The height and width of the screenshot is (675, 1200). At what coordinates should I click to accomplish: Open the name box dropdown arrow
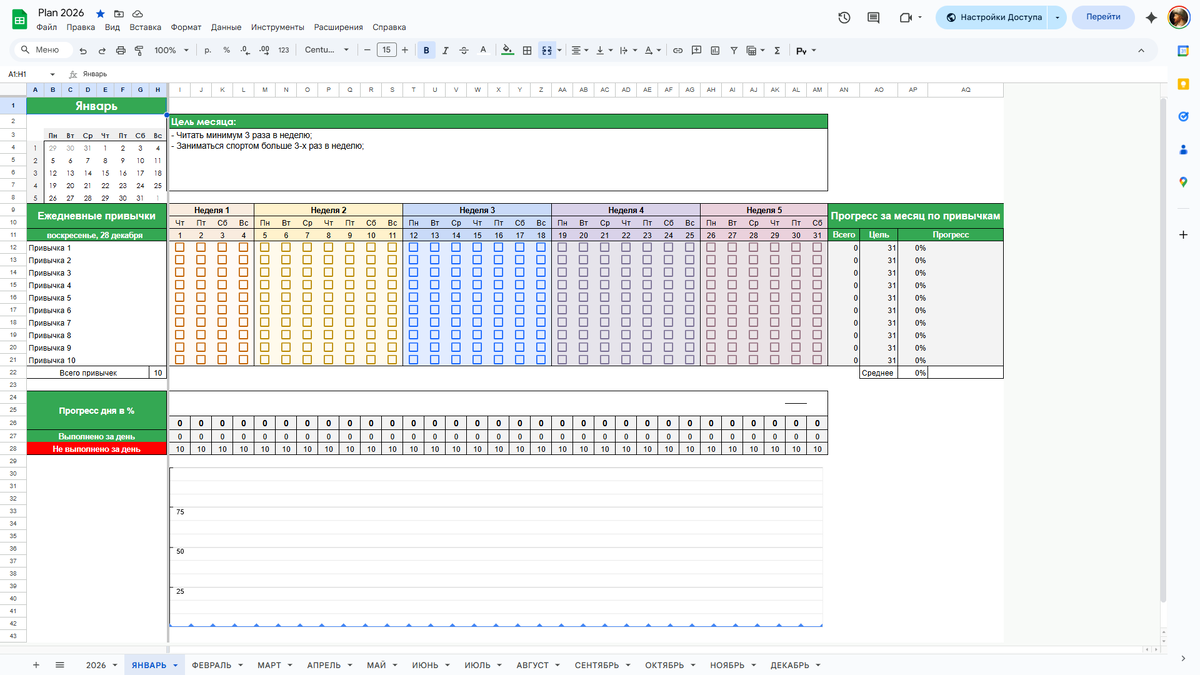(x=53, y=74)
